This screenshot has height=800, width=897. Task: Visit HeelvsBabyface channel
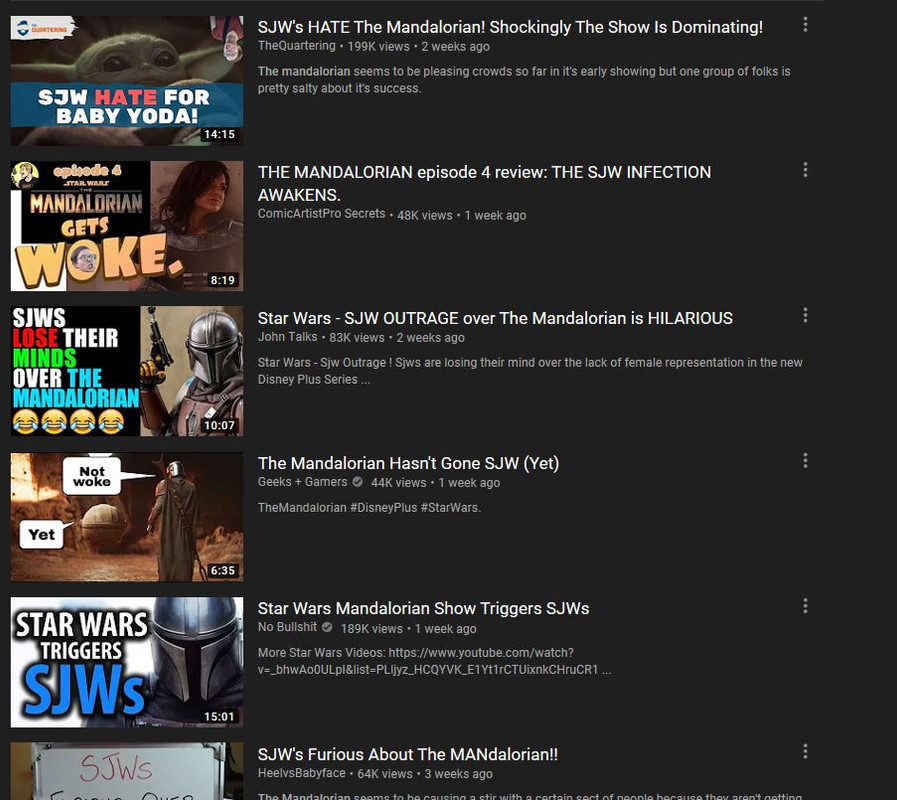click(x=301, y=773)
